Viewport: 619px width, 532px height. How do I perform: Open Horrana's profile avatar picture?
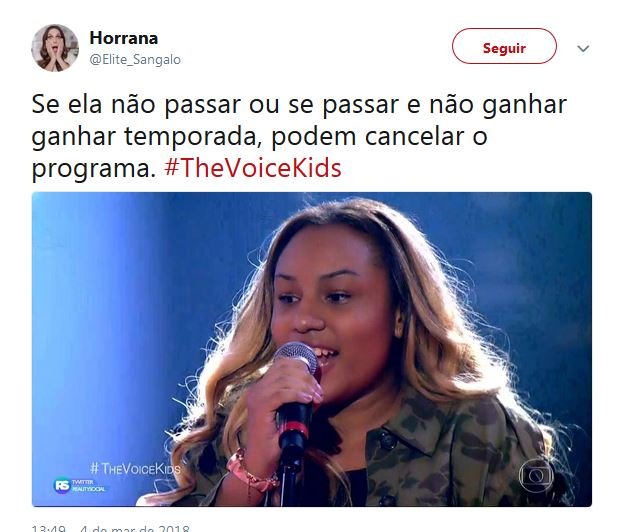[x=55, y=48]
